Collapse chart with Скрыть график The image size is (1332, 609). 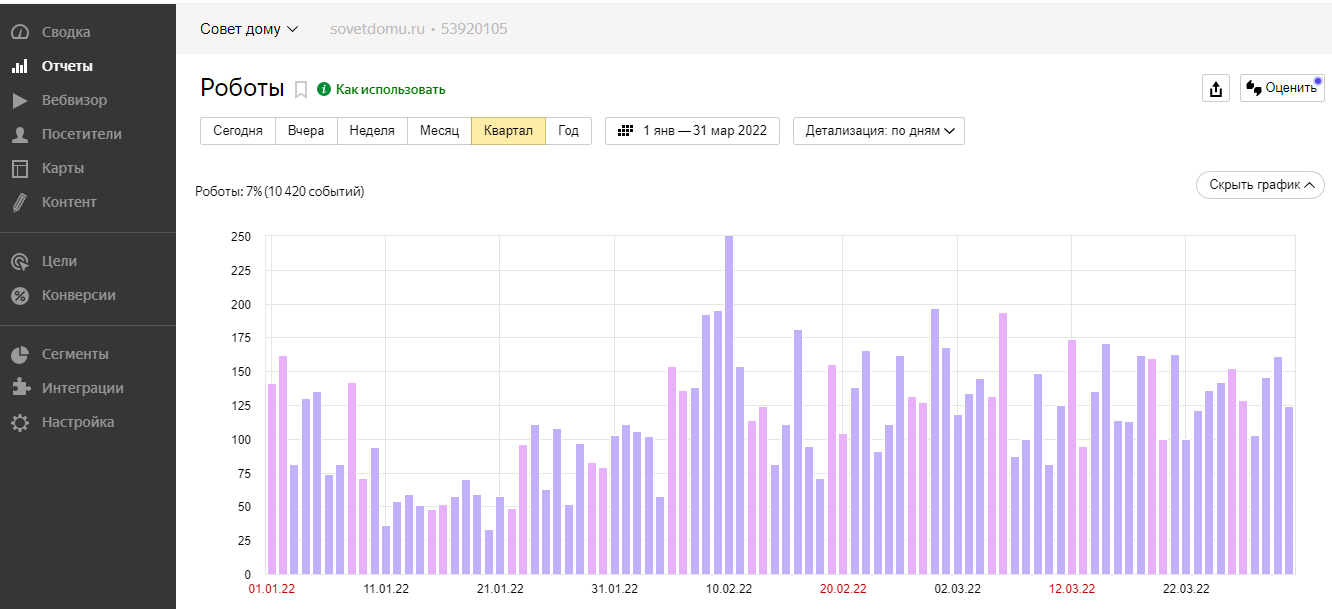pyautogui.click(x=1260, y=185)
